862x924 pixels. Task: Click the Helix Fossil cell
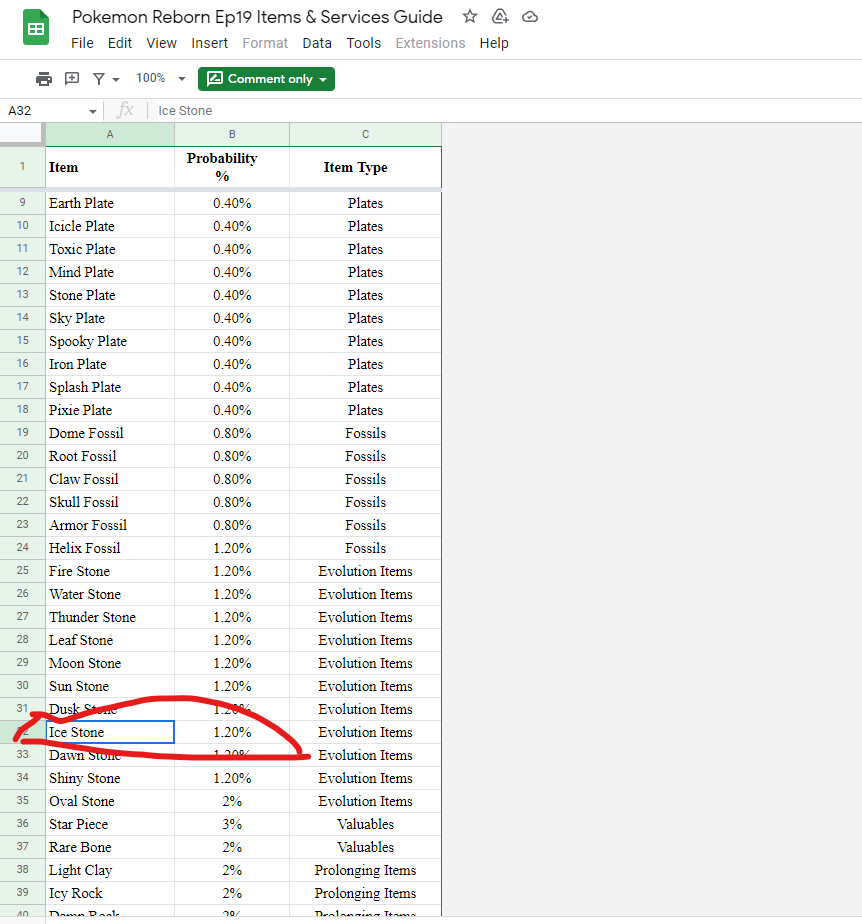[110, 548]
